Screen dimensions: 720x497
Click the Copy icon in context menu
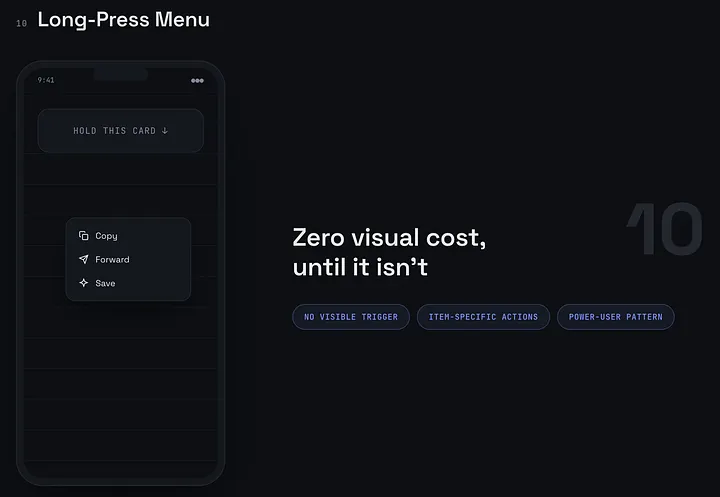84,236
